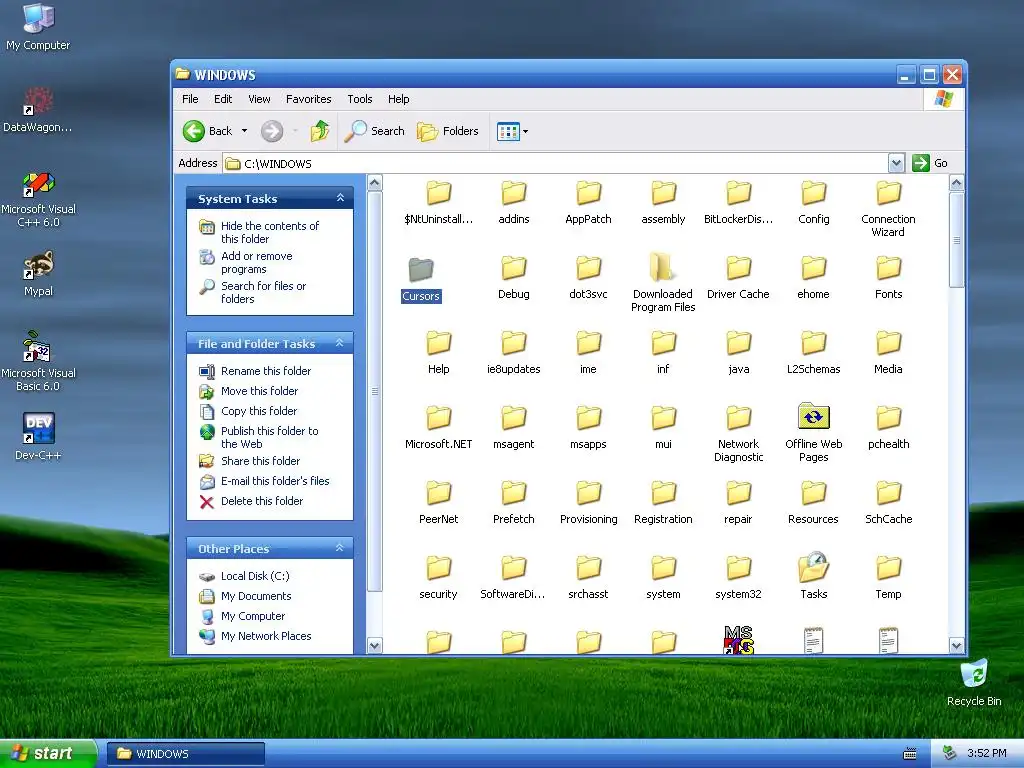Image resolution: width=1024 pixels, height=768 pixels.
Task: Click Search for files or folders
Action: click(x=263, y=293)
